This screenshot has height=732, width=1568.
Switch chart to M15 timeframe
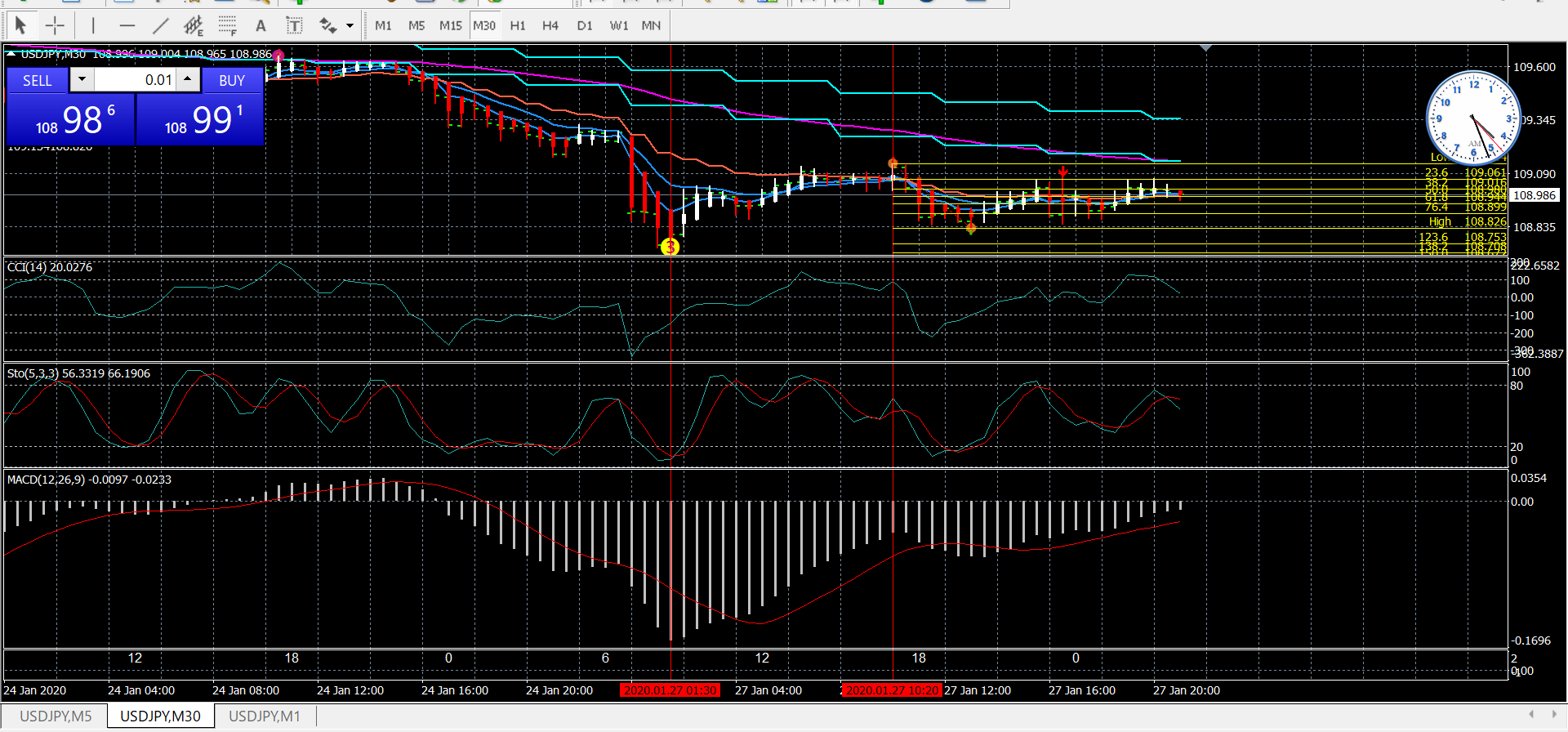[x=450, y=25]
